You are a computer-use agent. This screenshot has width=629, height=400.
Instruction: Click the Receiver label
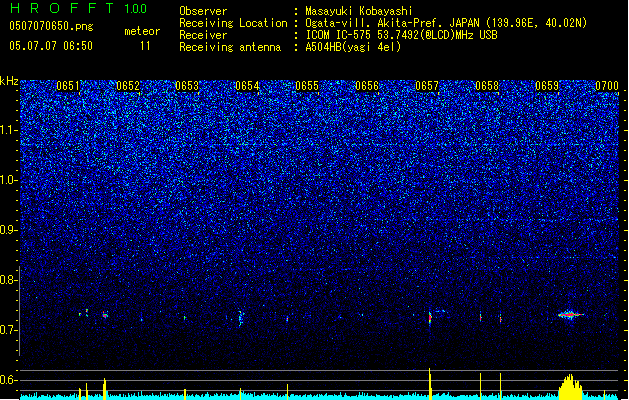pos(203,35)
